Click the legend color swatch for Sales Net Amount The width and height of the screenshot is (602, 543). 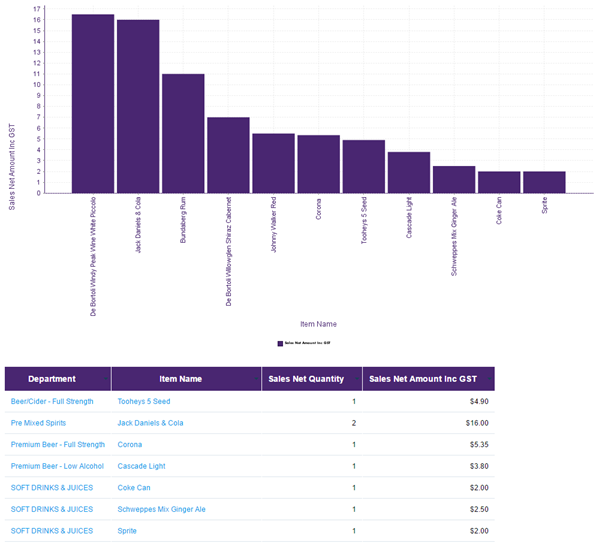280,344
